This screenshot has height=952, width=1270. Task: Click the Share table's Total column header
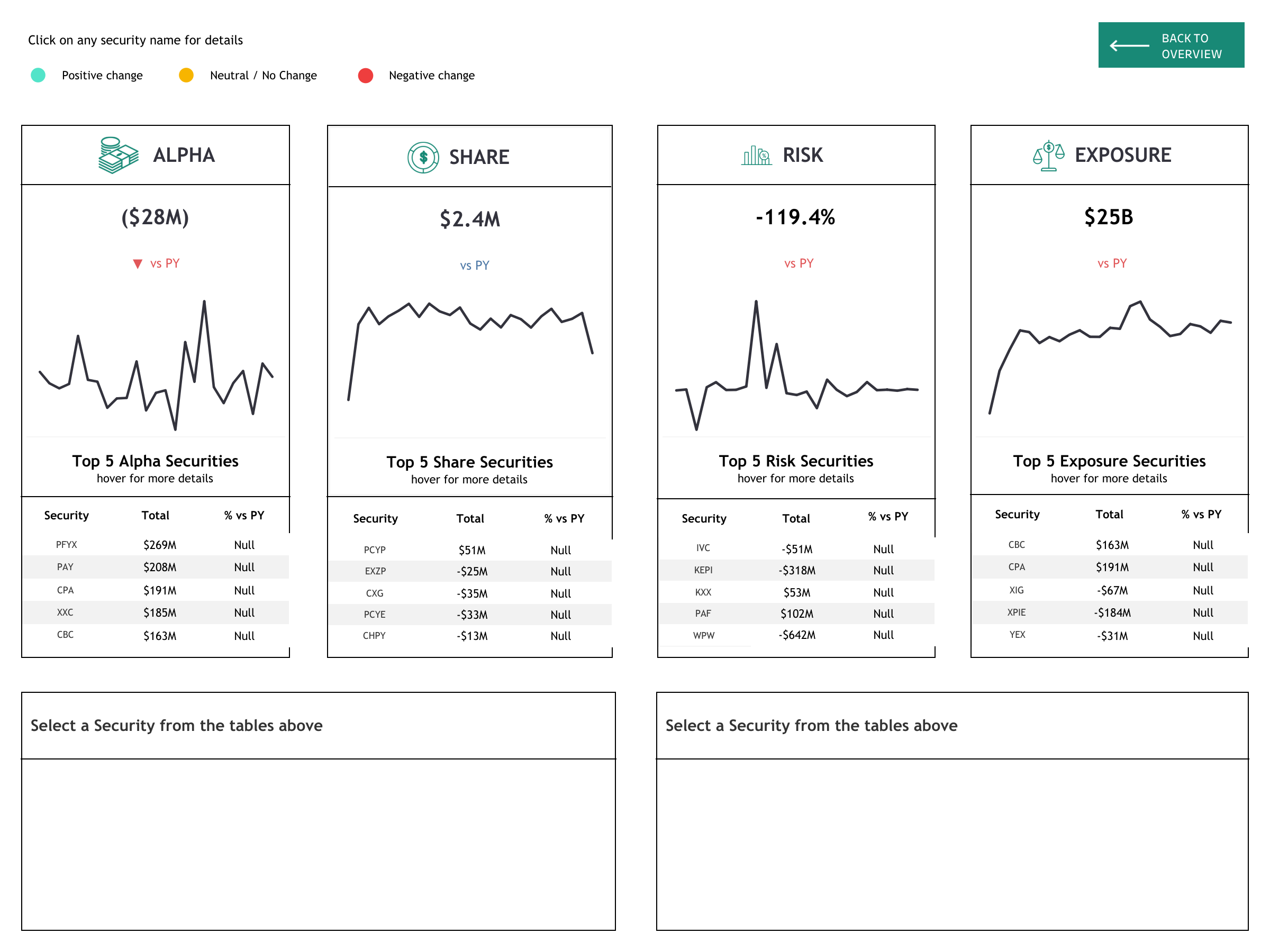point(470,519)
